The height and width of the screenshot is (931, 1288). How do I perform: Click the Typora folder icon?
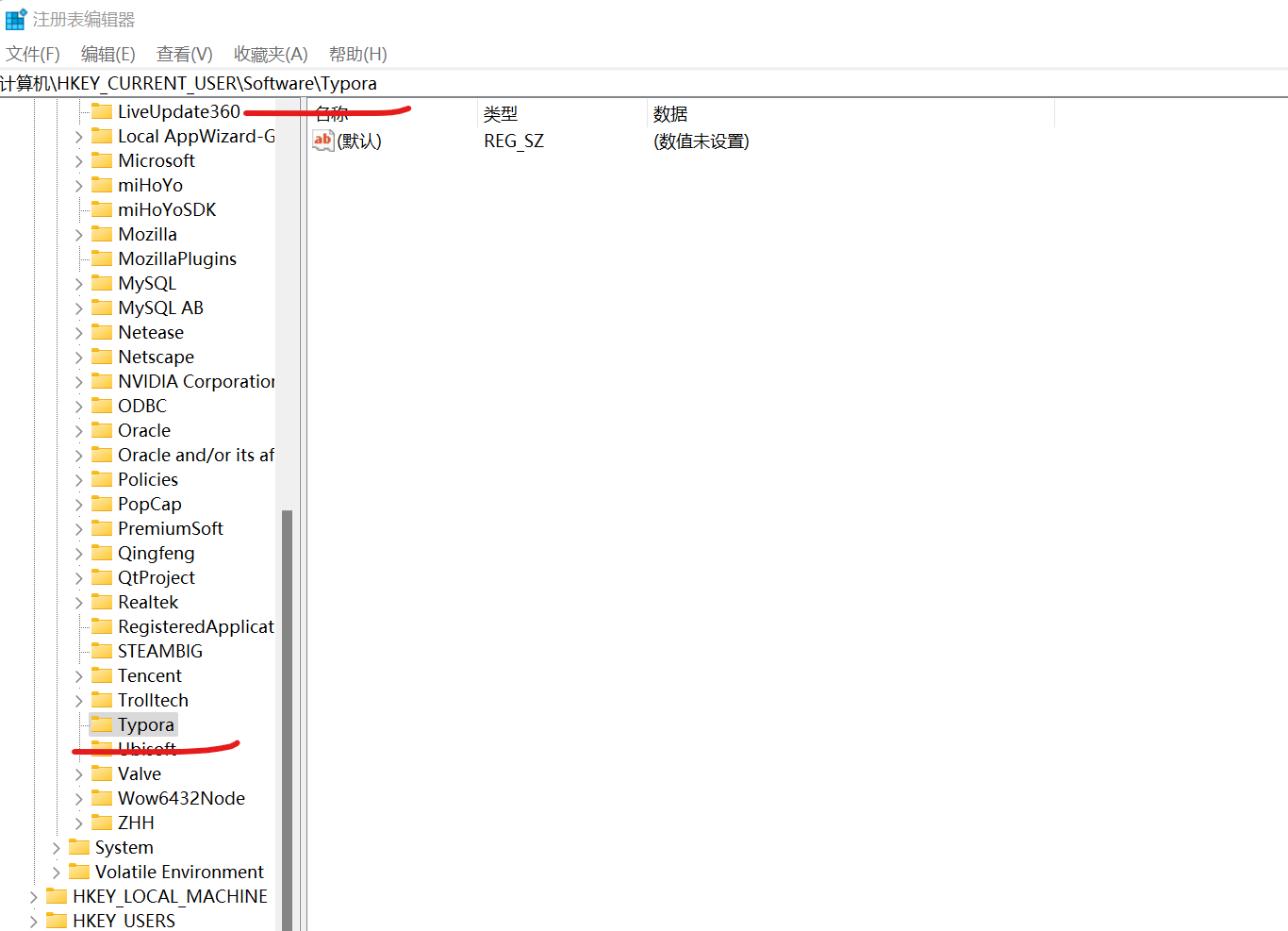click(102, 724)
